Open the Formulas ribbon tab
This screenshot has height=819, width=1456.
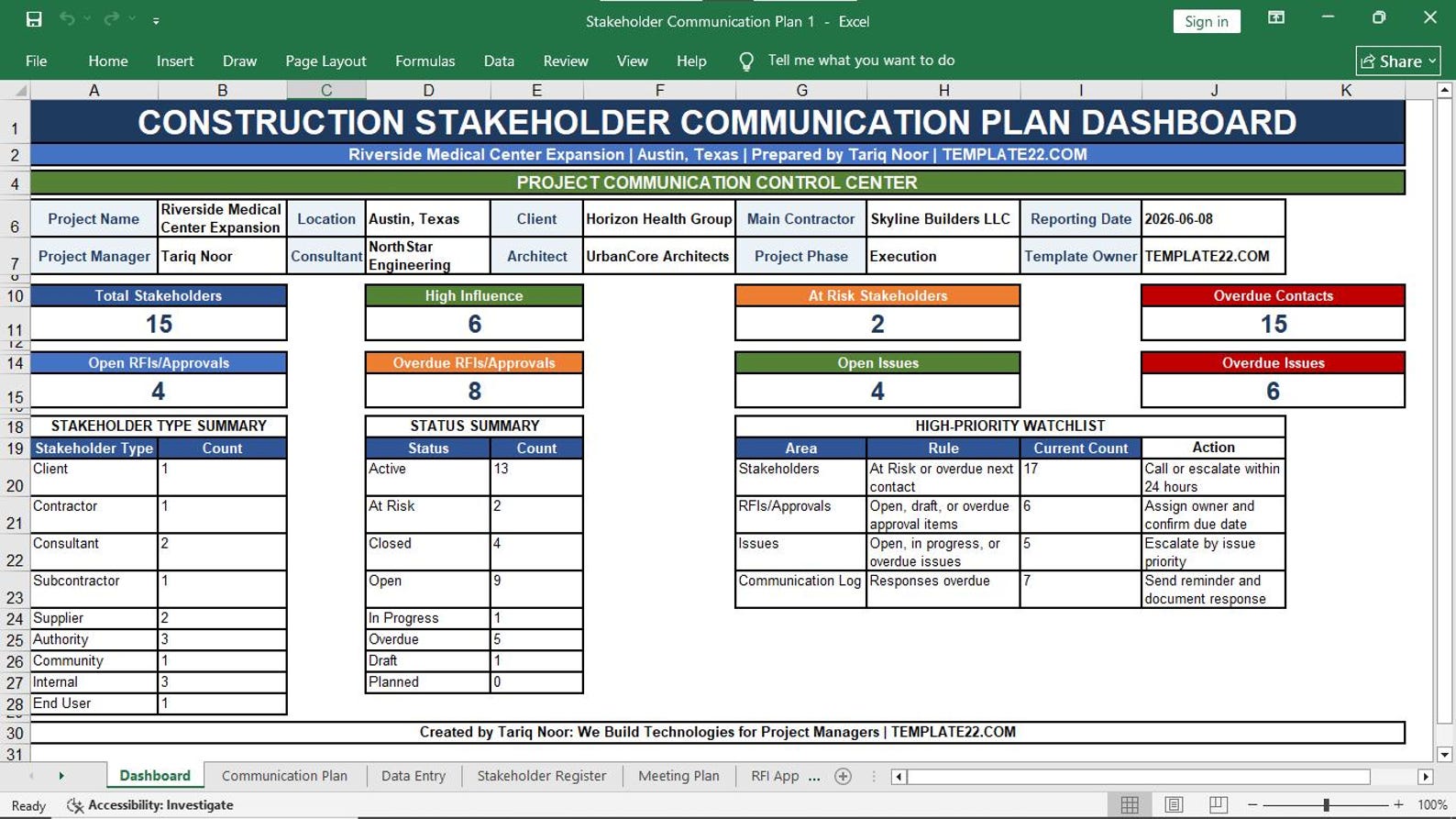pyautogui.click(x=425, y=61)
